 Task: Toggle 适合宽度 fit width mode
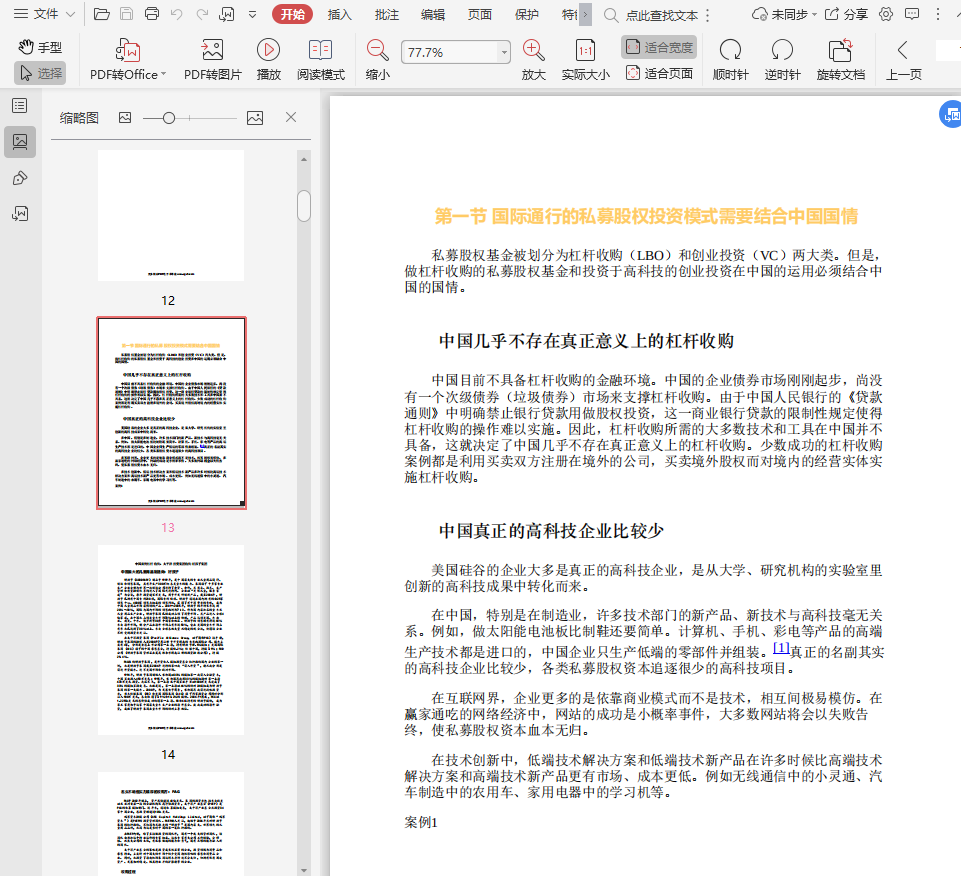coord(658,47)
